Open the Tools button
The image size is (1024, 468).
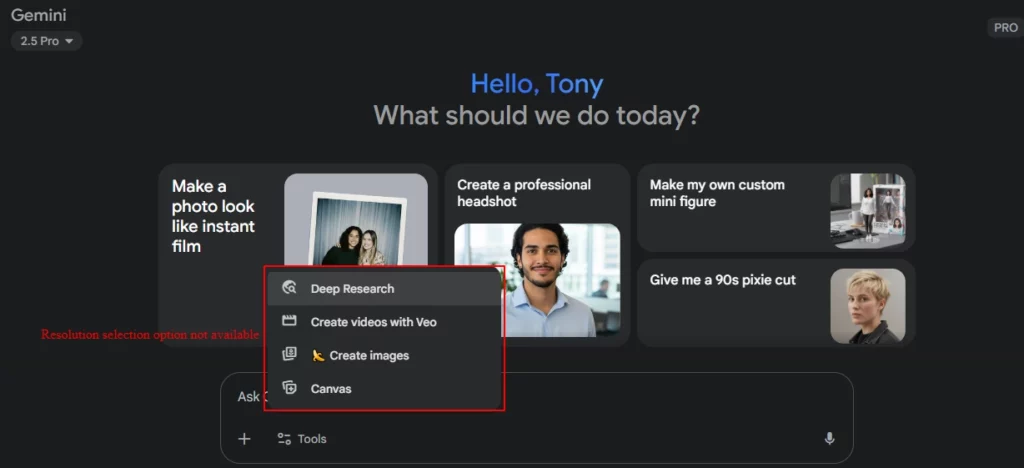pos(302,439)
